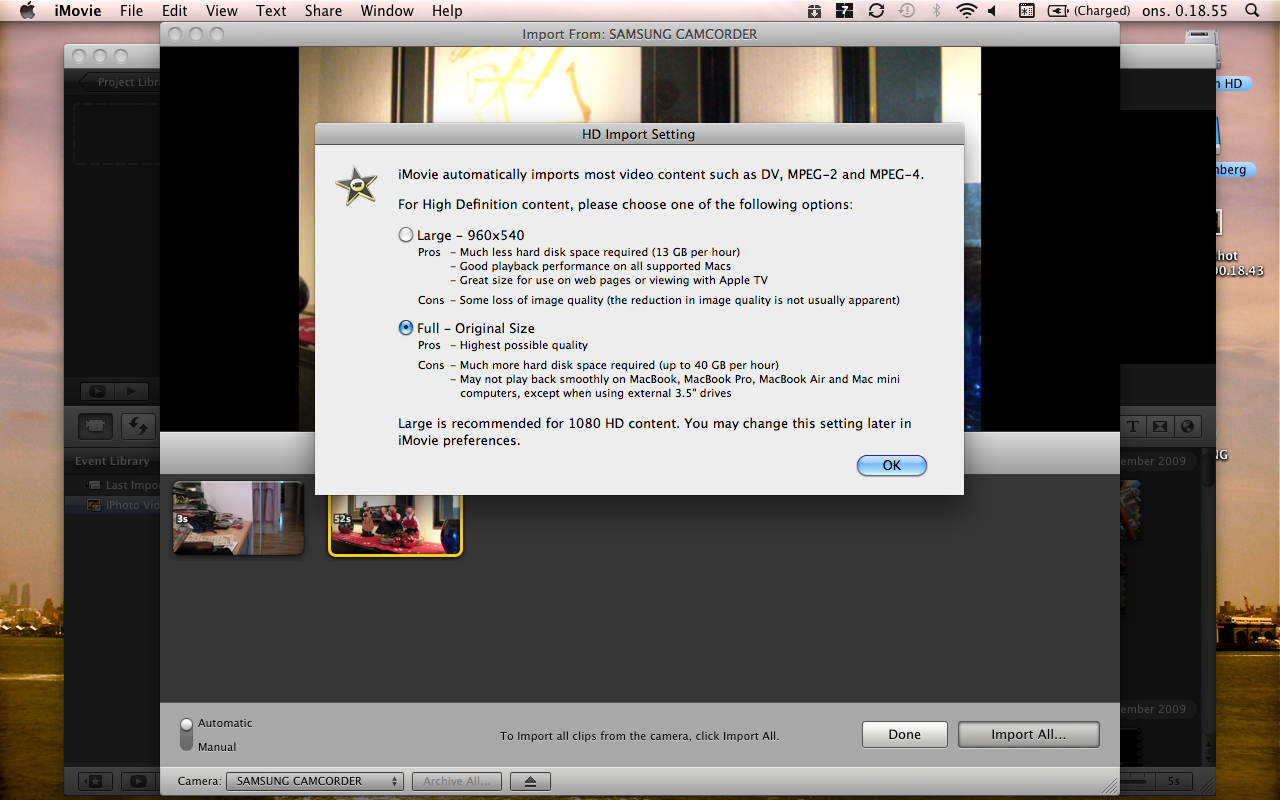This screenshot has width=1280, height=800.
Task: Open the Help menu
Action: coord(447,11)
